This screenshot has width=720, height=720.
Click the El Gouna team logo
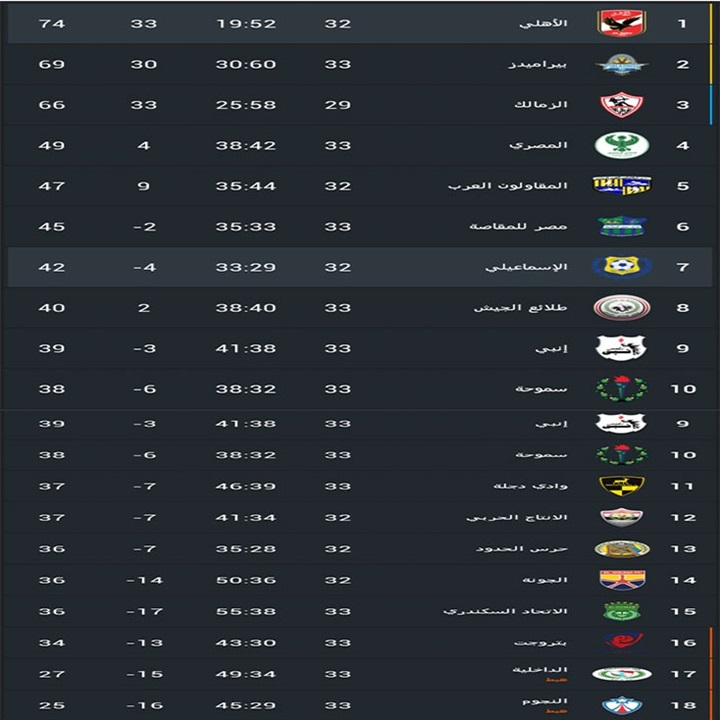pos(621,580)
